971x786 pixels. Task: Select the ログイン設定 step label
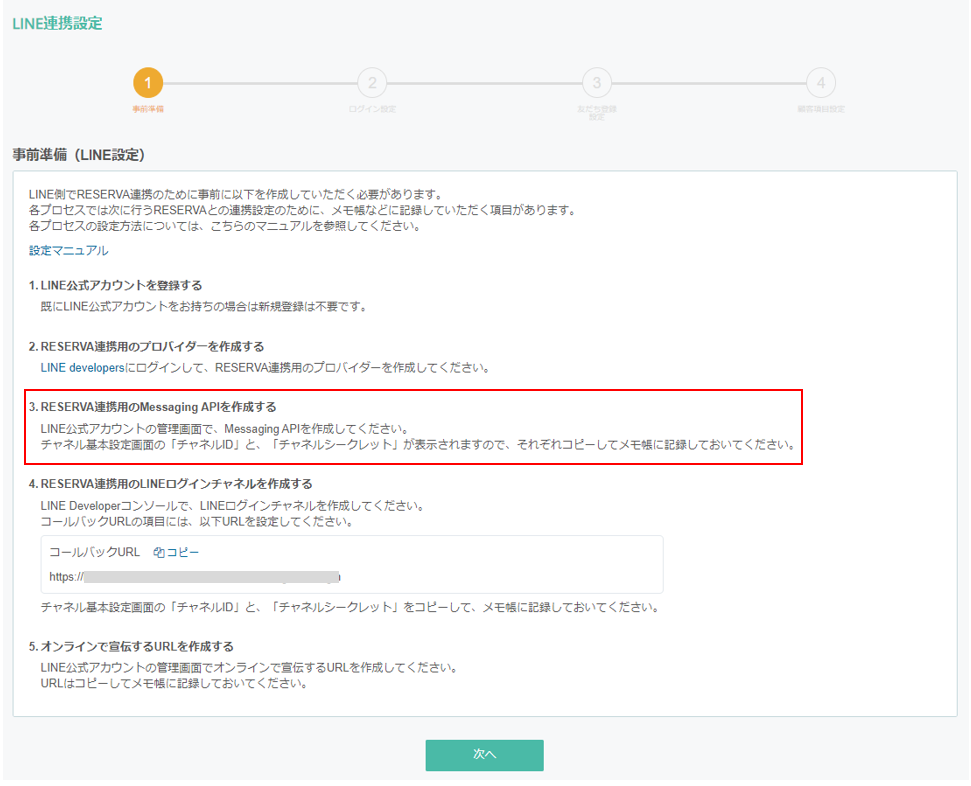pyautogui.click(x=372, y=108)
